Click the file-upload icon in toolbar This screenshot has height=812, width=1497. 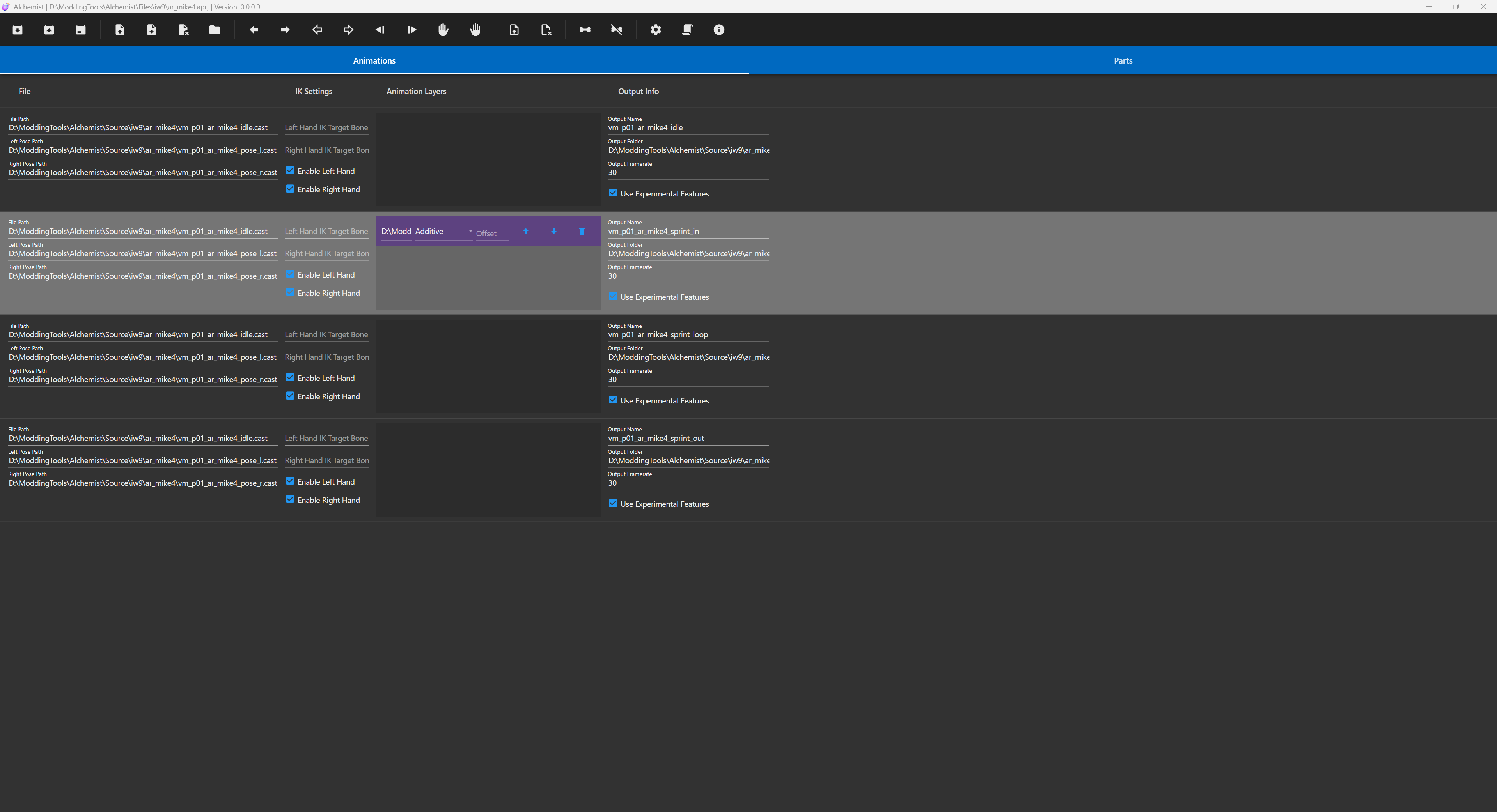click(120, 30)
